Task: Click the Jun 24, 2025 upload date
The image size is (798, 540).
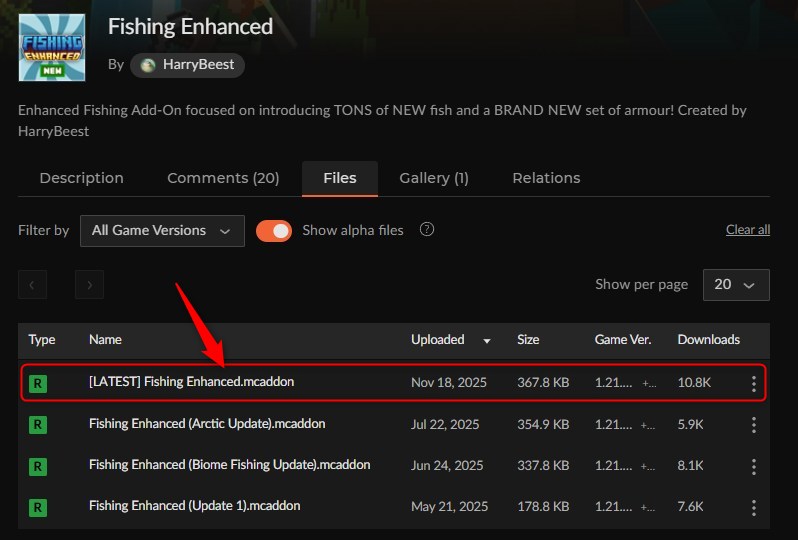Action: click(x=447, y=466)
